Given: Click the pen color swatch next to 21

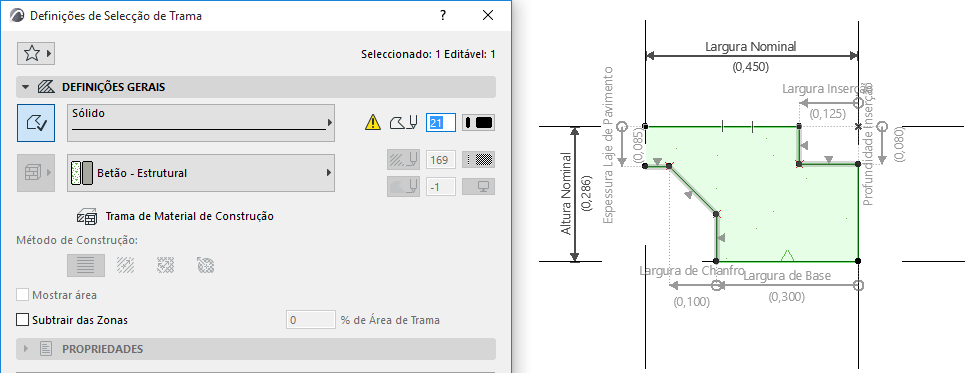Looking at the screenshot, I should point(478,122).
